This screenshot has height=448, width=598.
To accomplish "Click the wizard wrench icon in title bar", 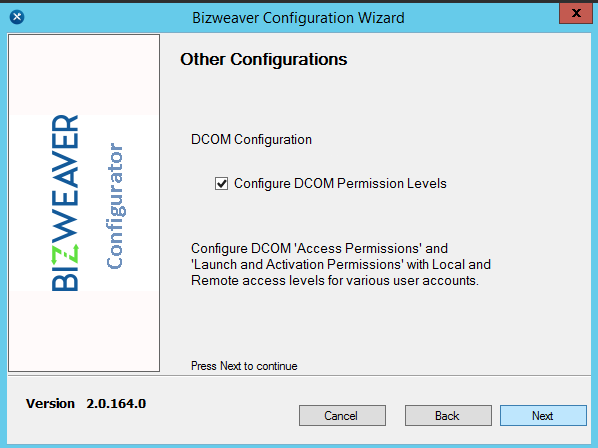I will [x=17, y=17].
